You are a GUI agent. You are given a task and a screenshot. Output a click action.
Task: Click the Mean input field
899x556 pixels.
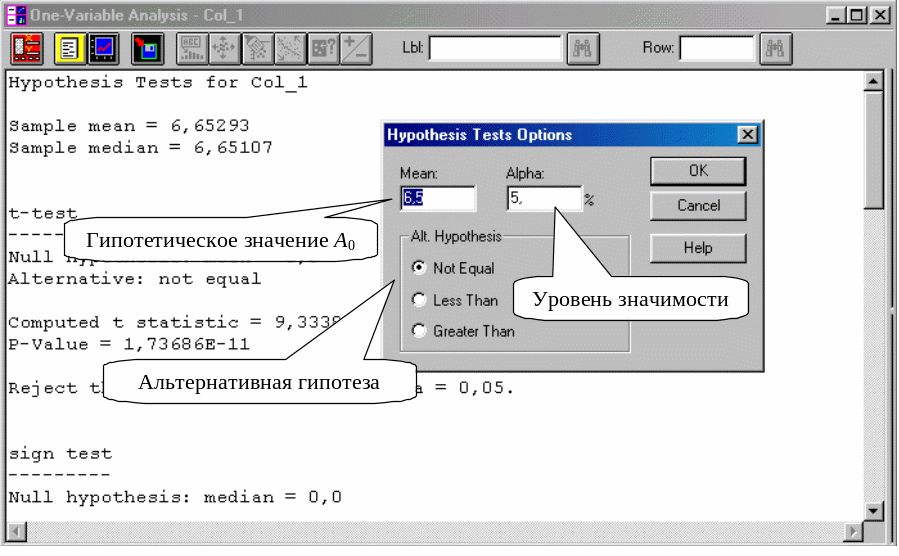[x=438, y=198]
